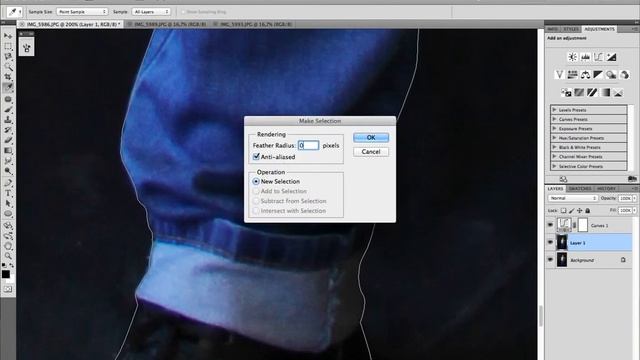The width and height of the screenshot is (640, 360).
Task: Add a Color Balance adjustment
Action: click(x=585, y=75)
